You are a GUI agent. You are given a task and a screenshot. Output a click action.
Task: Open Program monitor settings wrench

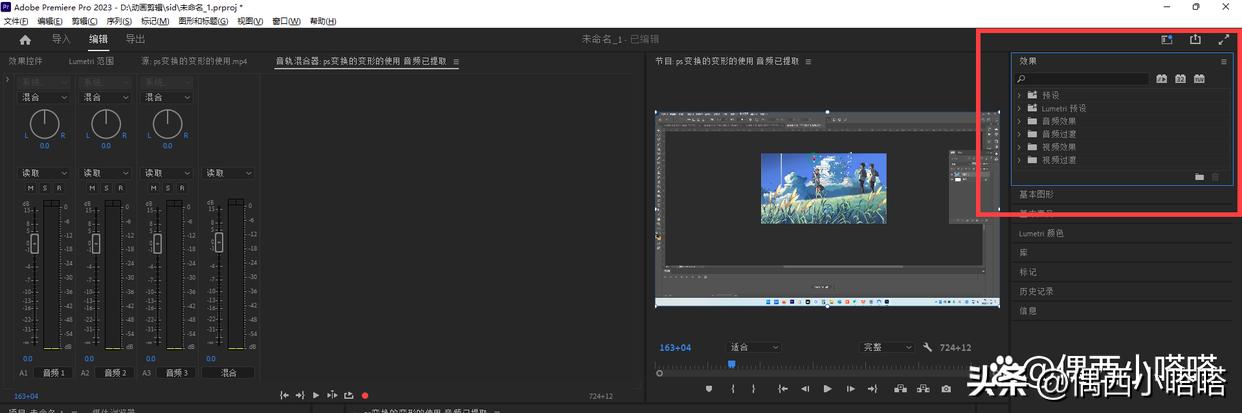click(927, 347)
